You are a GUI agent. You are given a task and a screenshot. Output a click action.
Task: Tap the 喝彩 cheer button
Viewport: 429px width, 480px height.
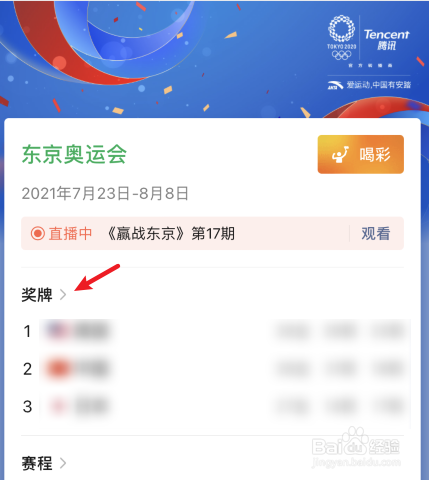[x=361, y=154]
